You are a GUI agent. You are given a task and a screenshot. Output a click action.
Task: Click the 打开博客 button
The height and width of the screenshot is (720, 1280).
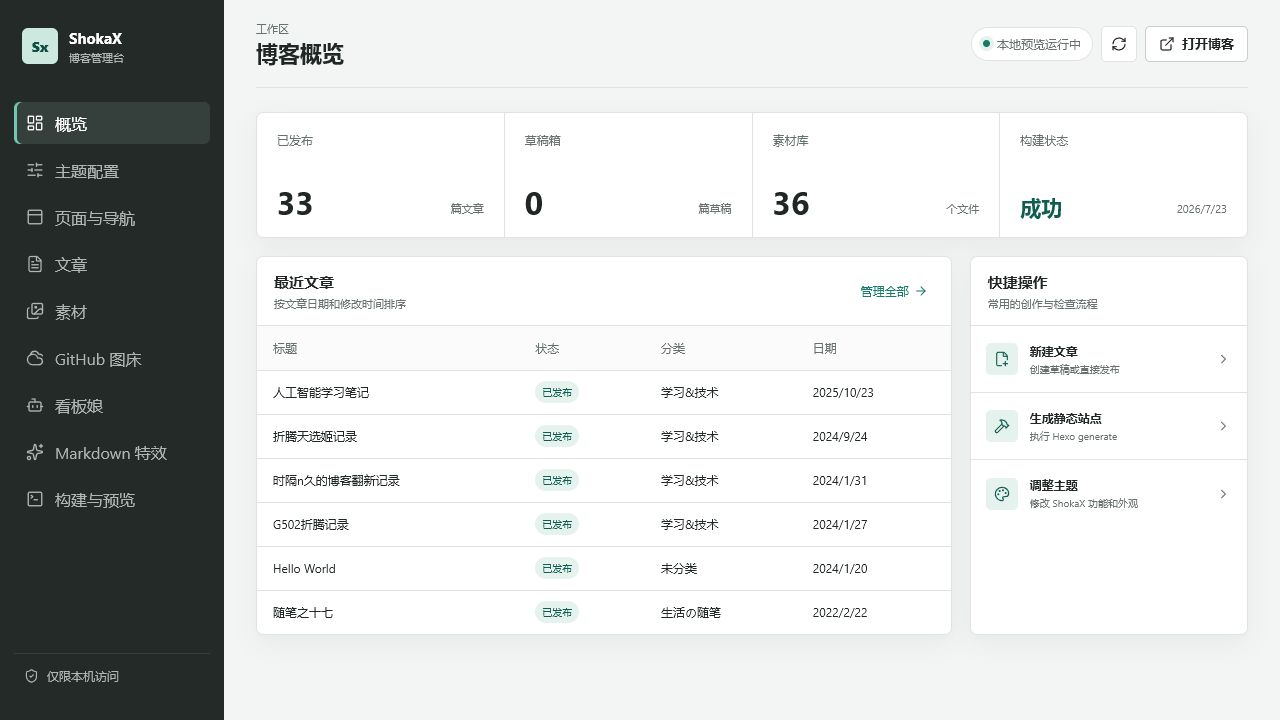[x=1196, y=44]
